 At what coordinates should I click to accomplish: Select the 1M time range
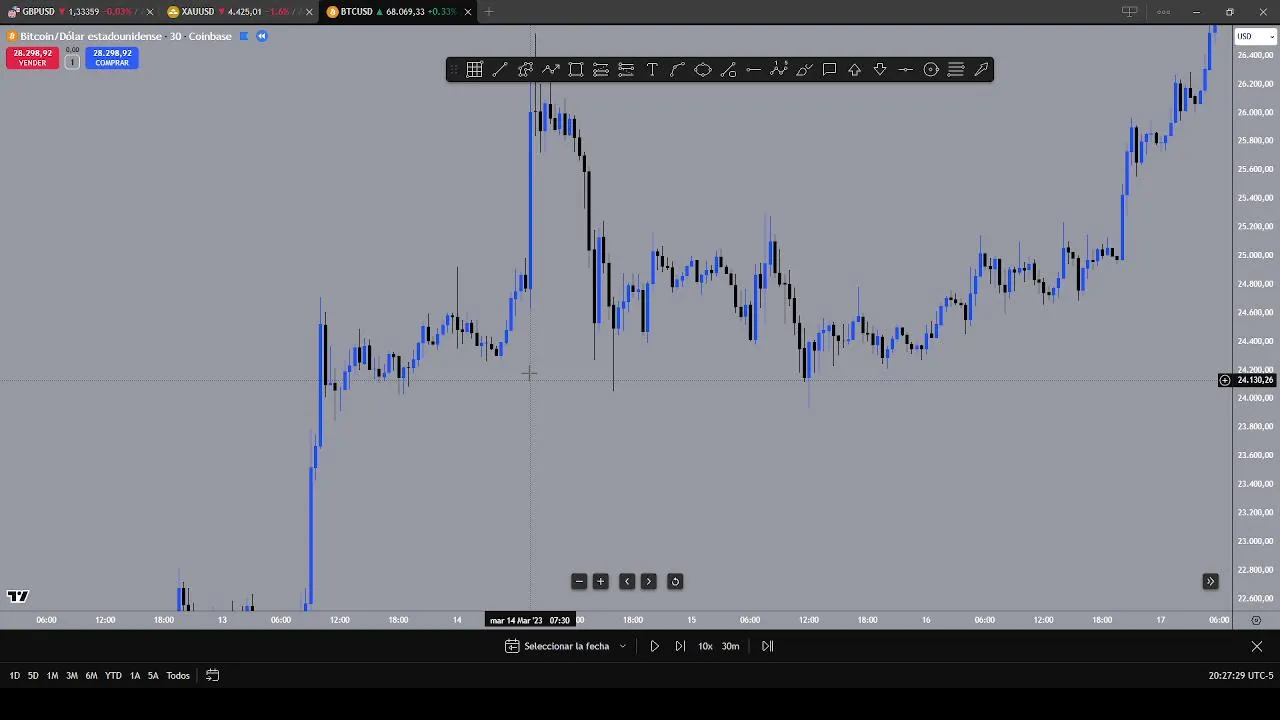(x=52, y=675)
